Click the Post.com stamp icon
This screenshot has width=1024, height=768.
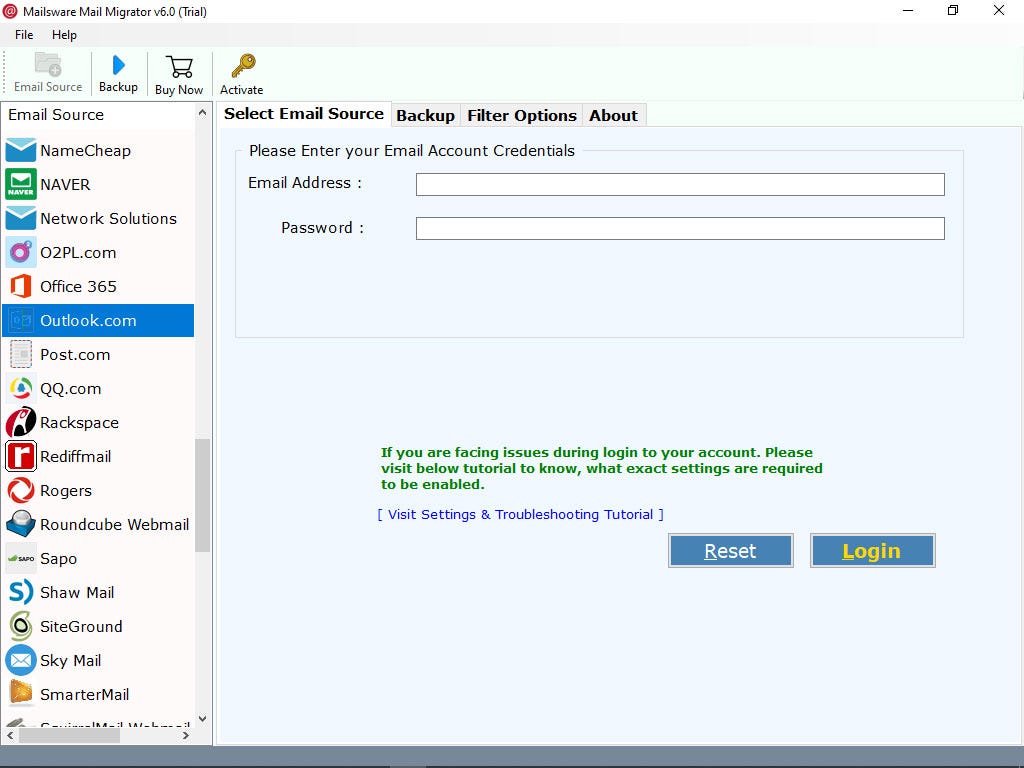tap(21, 354)
